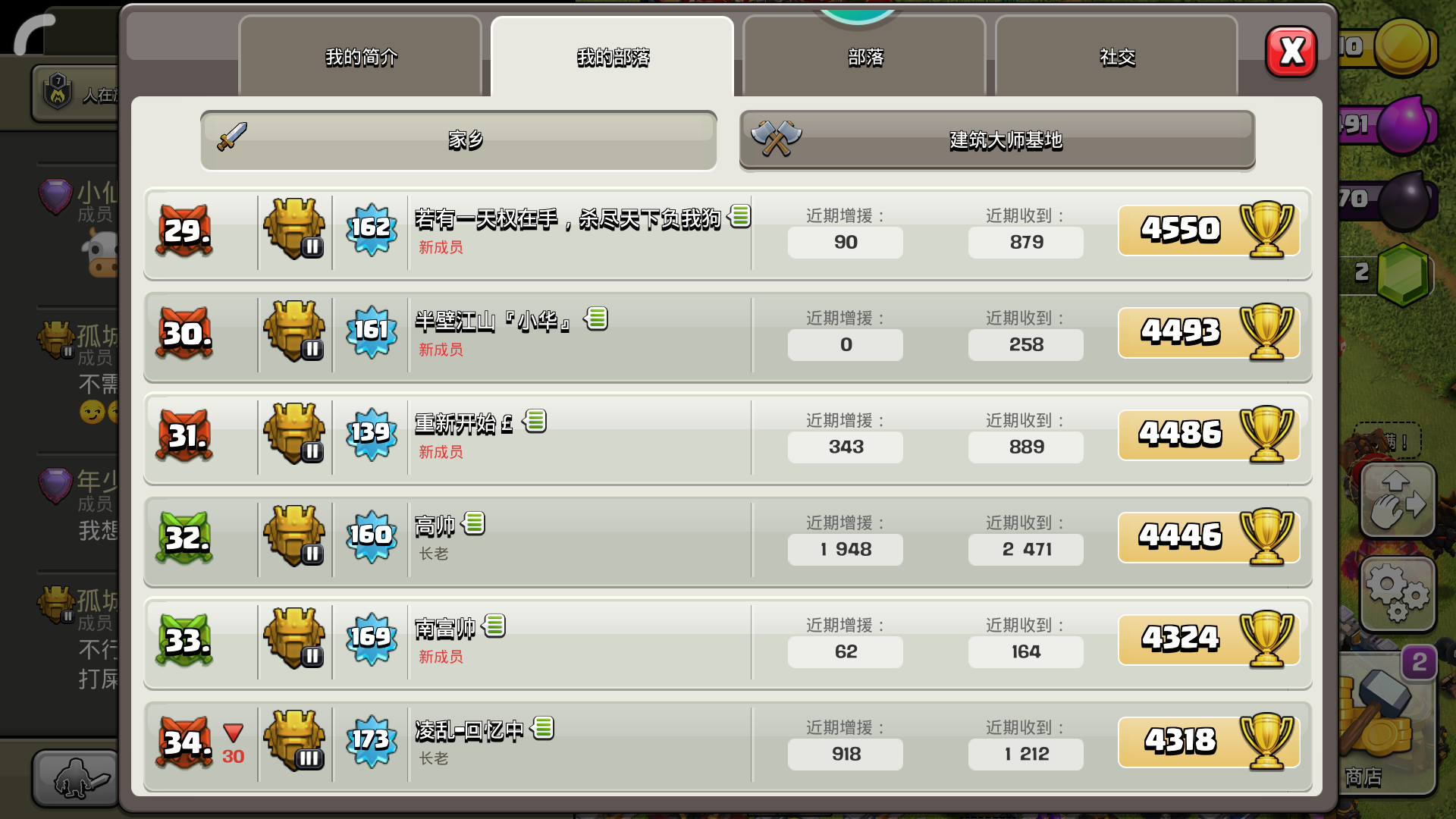This screenshot has height=819, width=1456.
Task: Switch to 我的简介 tab
Action: [361, 57]
